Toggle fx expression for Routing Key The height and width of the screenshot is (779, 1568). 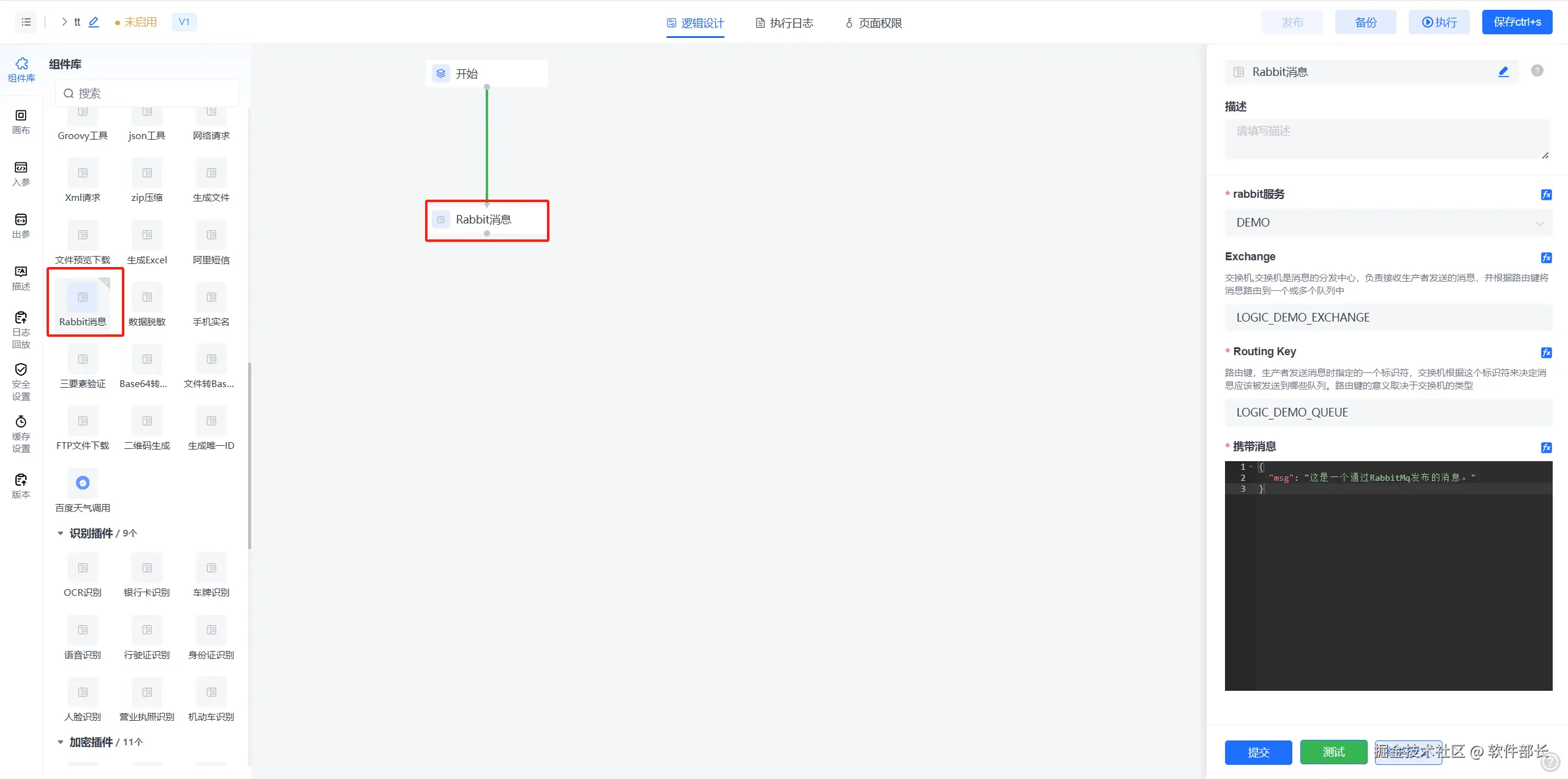(1546, 352)
